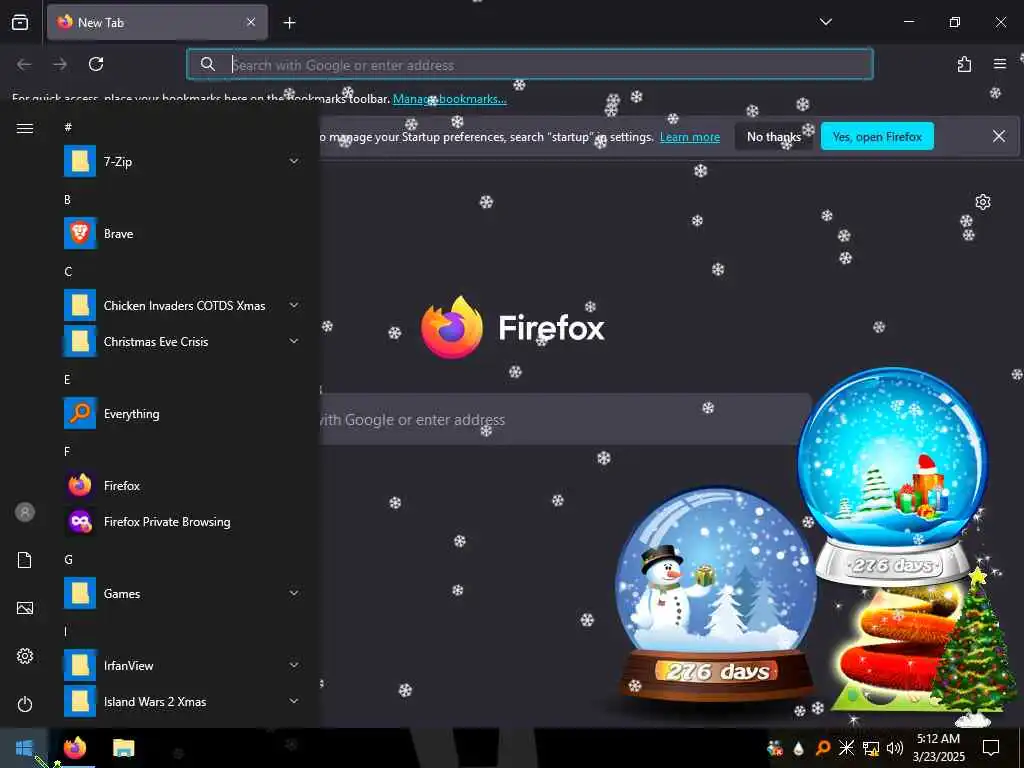Click the colorful ornaments tray icon
This screenshot has width=1024, height=768.
coord(775,748)
